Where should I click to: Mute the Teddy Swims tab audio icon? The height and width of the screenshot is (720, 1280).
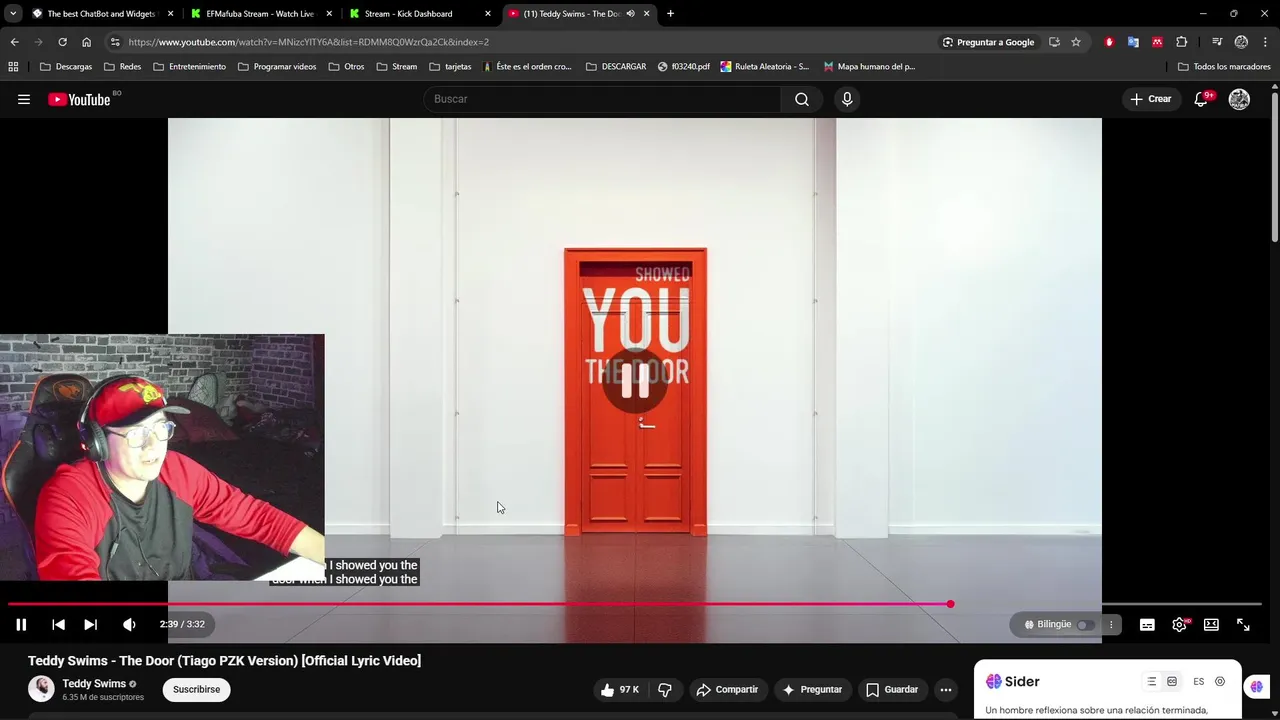(630, 14)
